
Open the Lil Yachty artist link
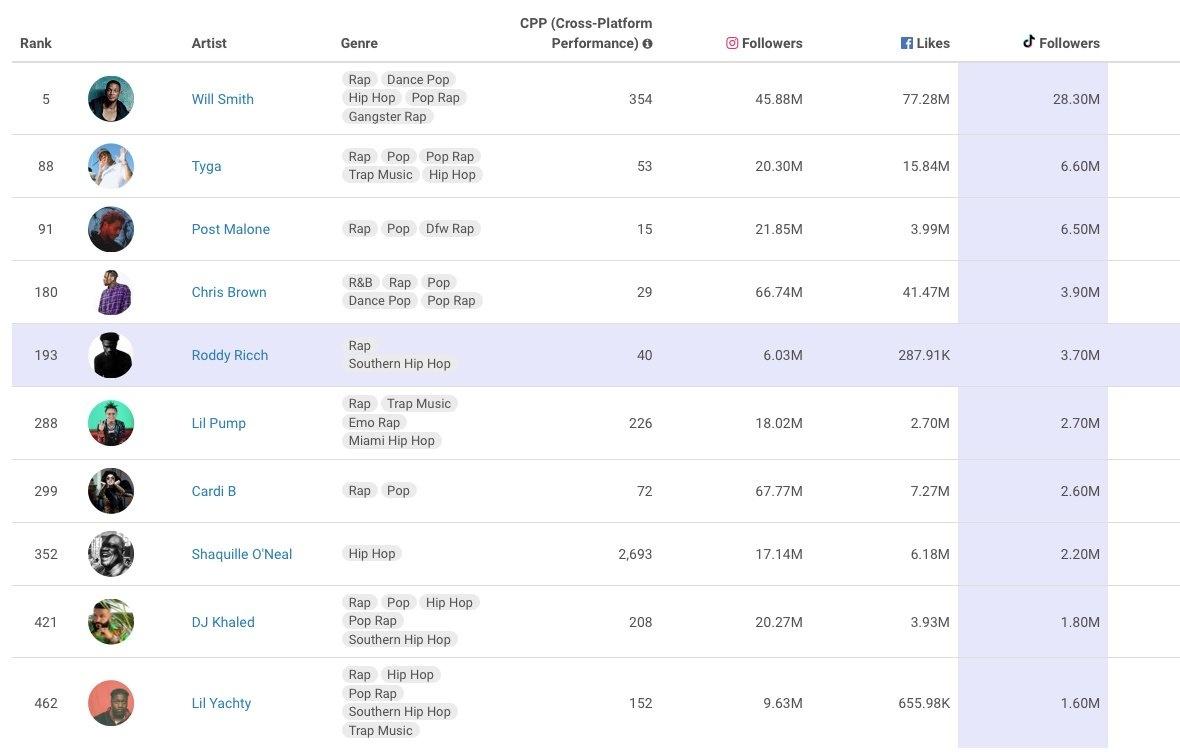click(221, 703)
